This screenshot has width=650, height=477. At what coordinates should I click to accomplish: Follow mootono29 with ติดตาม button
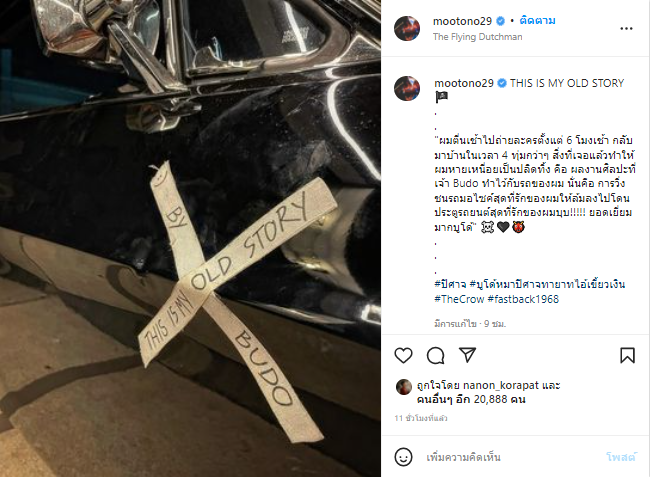537,21
